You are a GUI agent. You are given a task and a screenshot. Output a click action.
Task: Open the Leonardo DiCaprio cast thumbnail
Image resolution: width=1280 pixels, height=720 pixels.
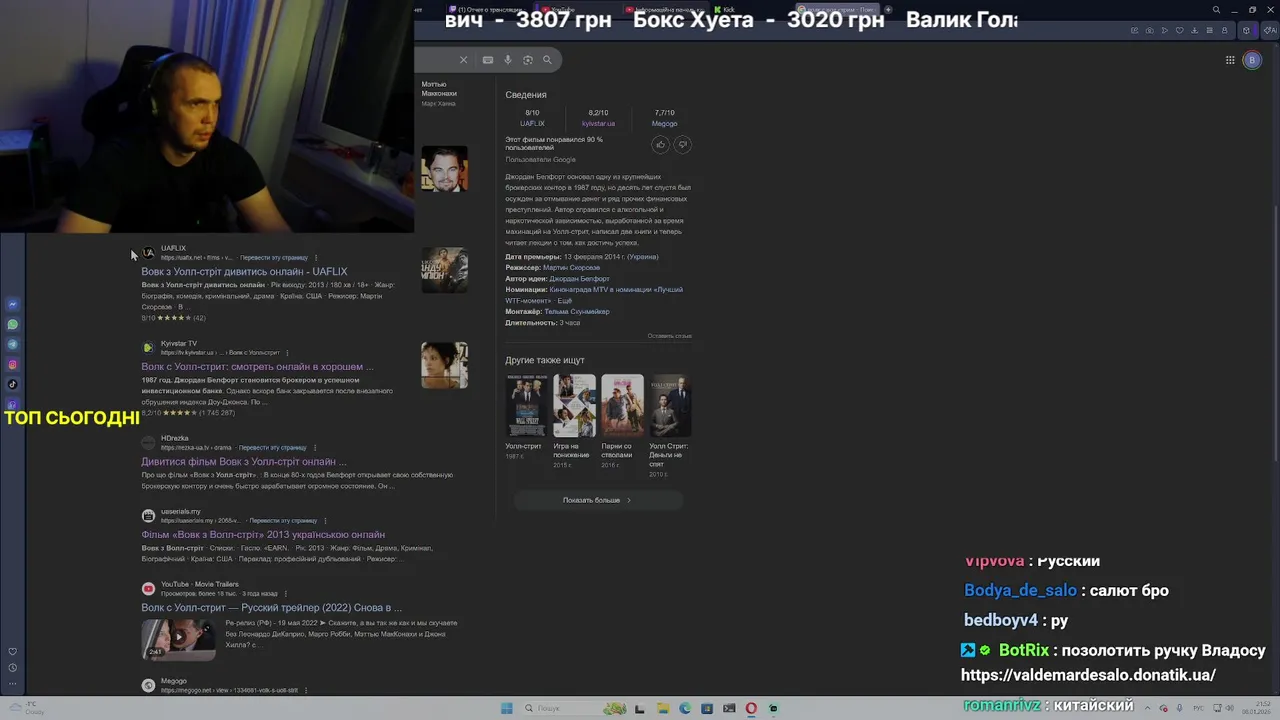pos(444,170)
